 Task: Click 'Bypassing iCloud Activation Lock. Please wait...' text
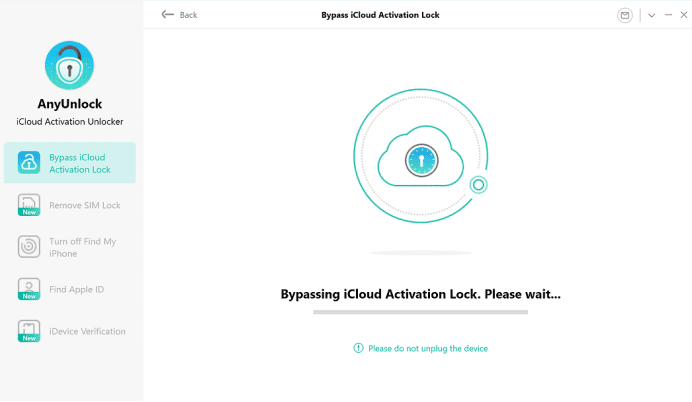coord(421,294)
